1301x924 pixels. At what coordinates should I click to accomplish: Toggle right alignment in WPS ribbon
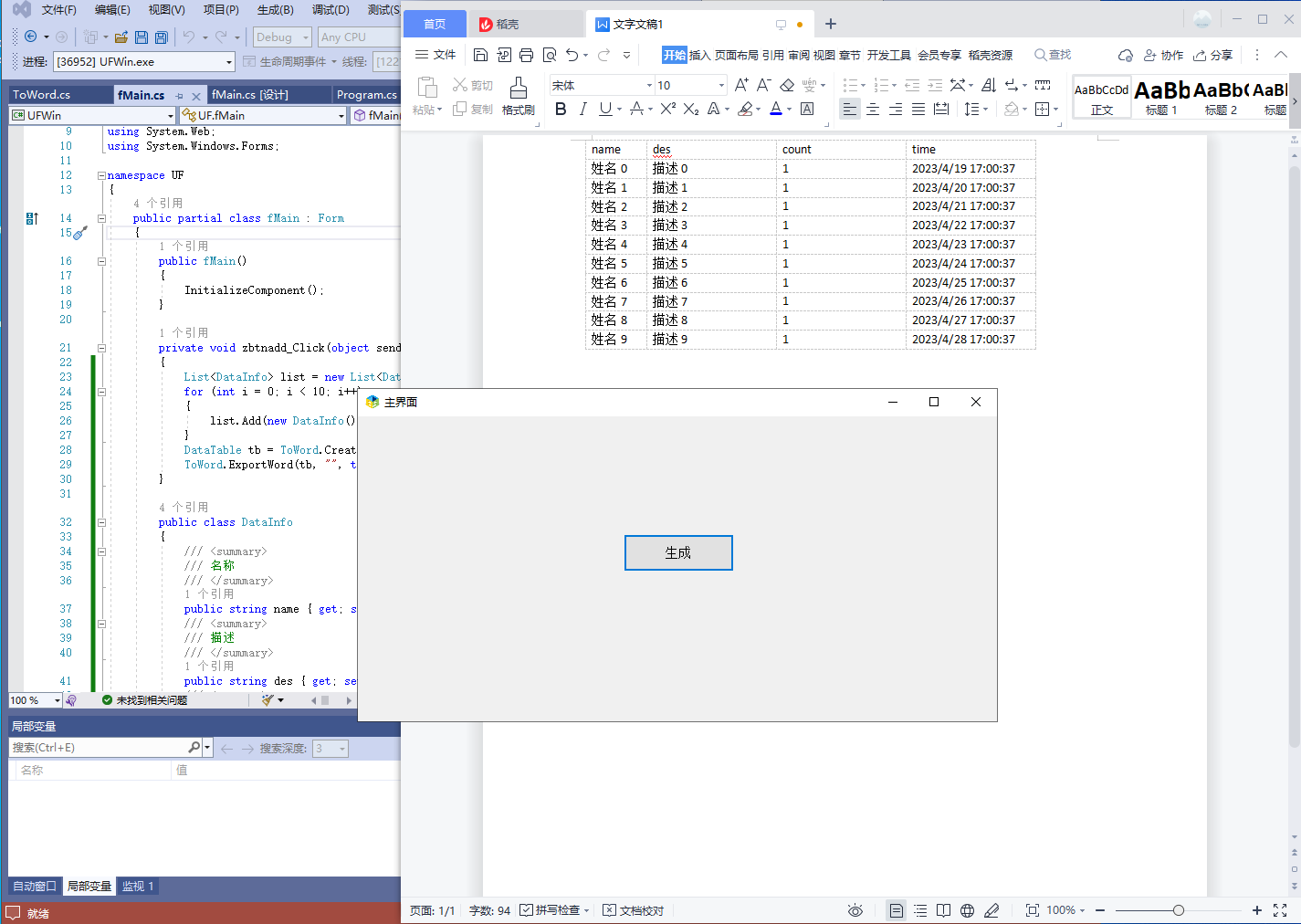pos(896,109)
